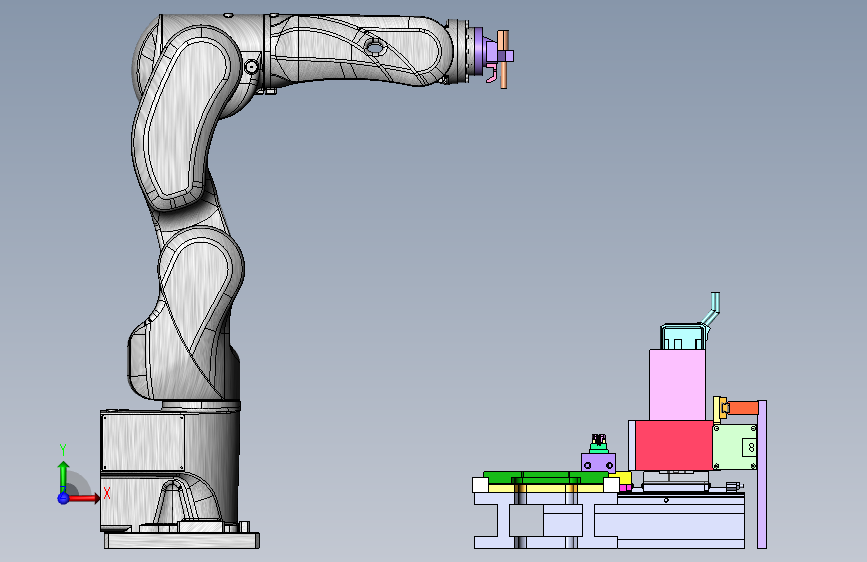Select the round bolt at the elbow joint
The width and height of the screenshot is (867, 562).
252,67
